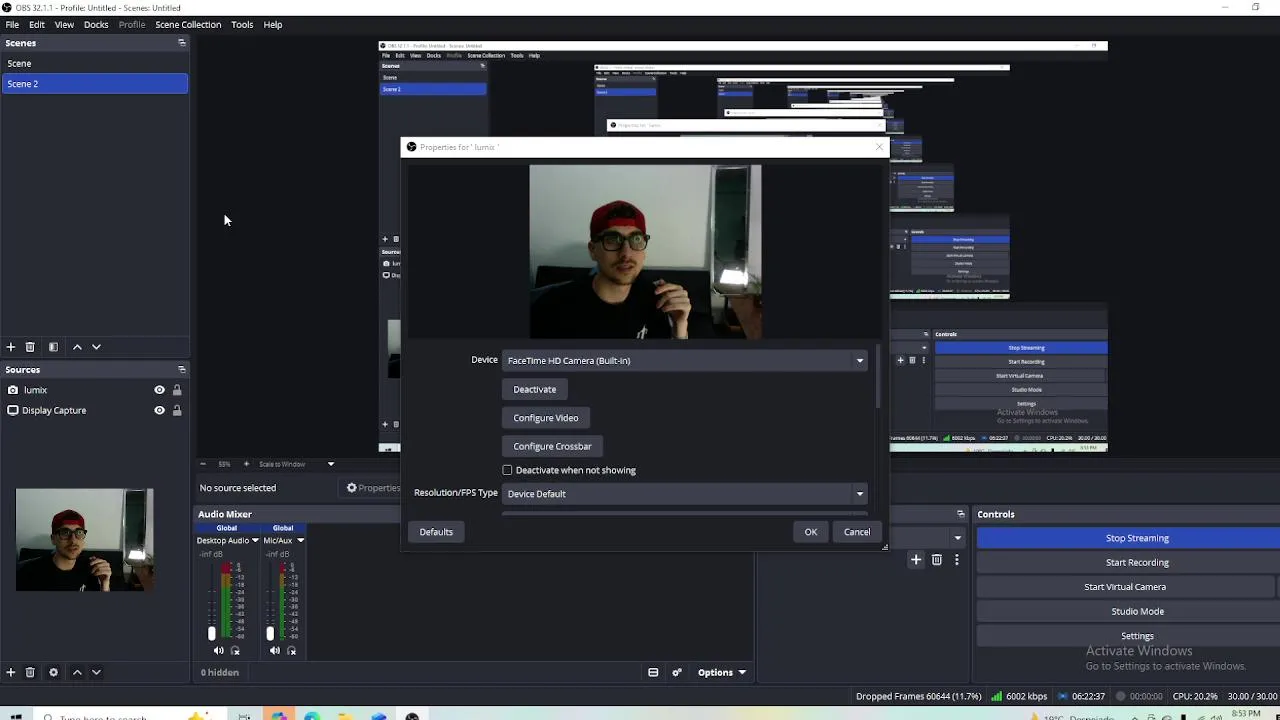Open the scene transition type dropdown

point(957,538)
